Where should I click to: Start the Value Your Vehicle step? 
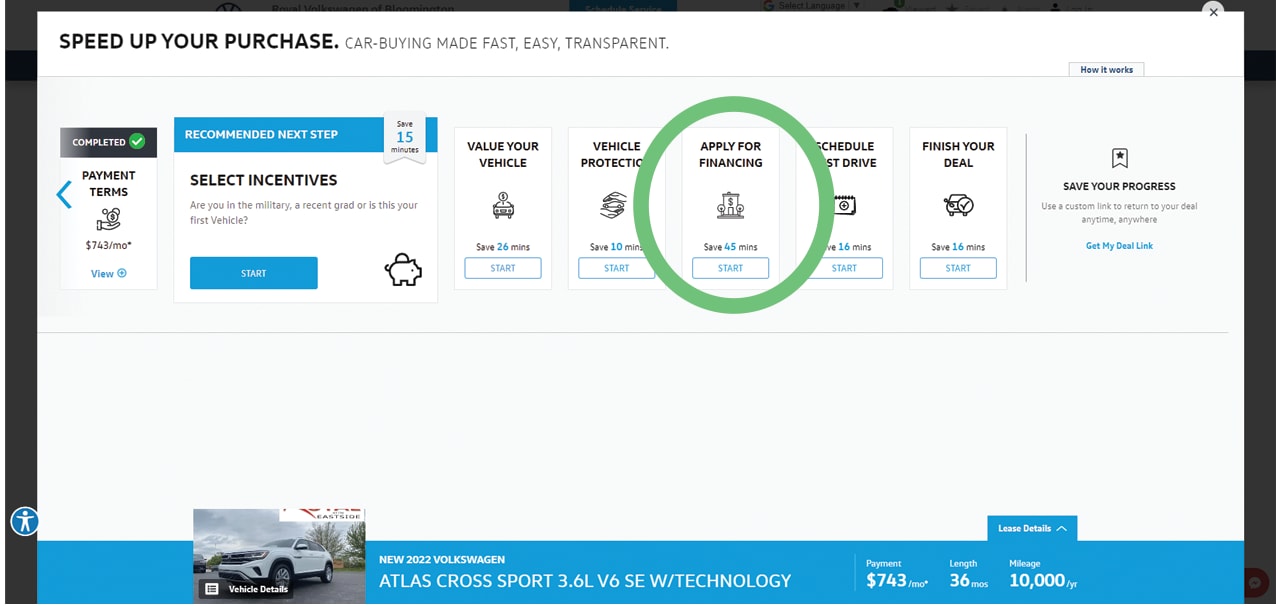coord(503,268)
